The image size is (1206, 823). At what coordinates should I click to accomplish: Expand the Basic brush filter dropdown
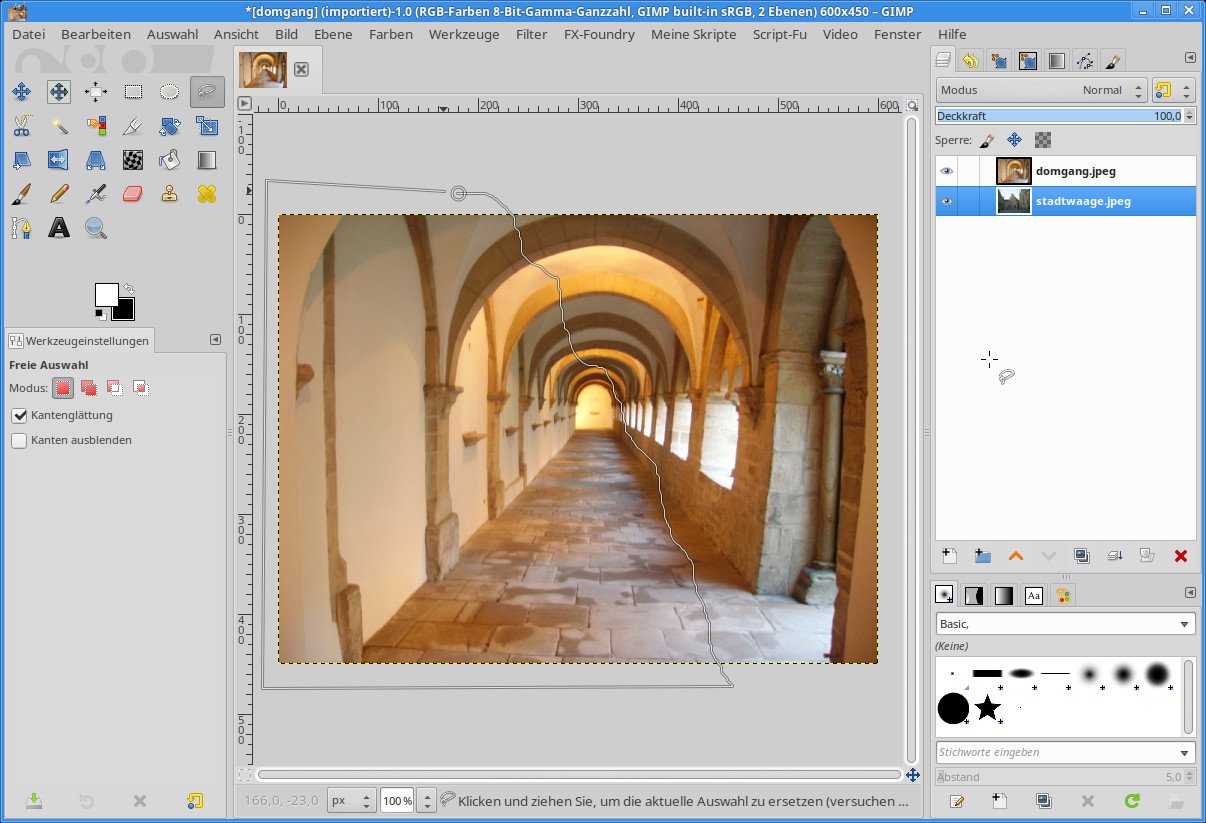1186,624
